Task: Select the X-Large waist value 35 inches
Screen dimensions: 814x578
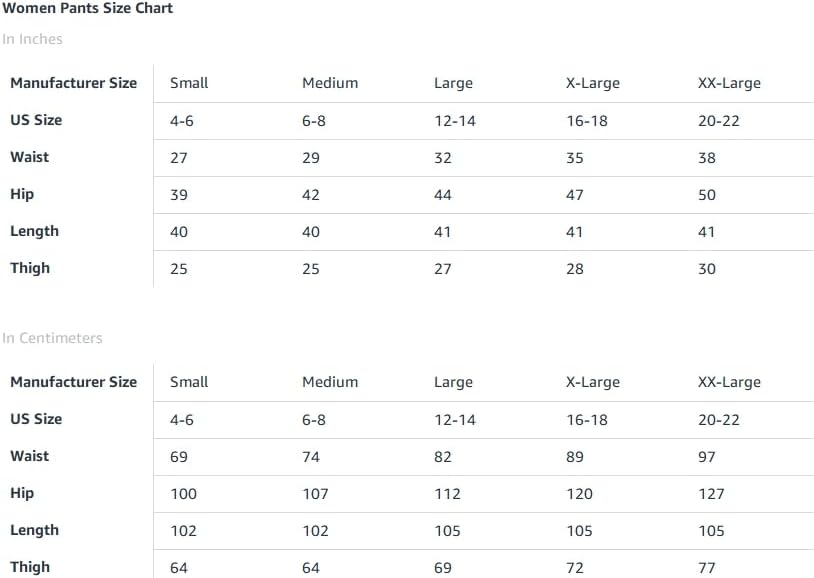Action: tap(575, 158)
